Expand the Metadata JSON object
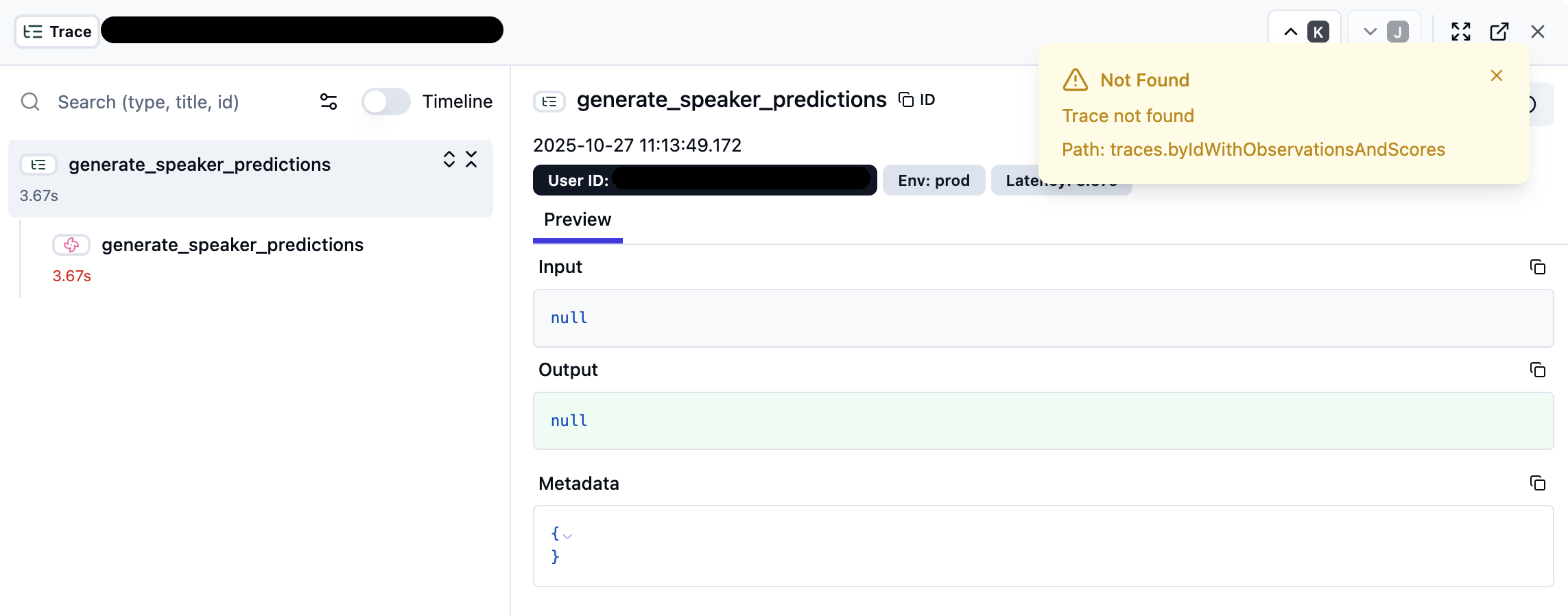The width and height of the screenshot is (1568, 616). [567, 536]
